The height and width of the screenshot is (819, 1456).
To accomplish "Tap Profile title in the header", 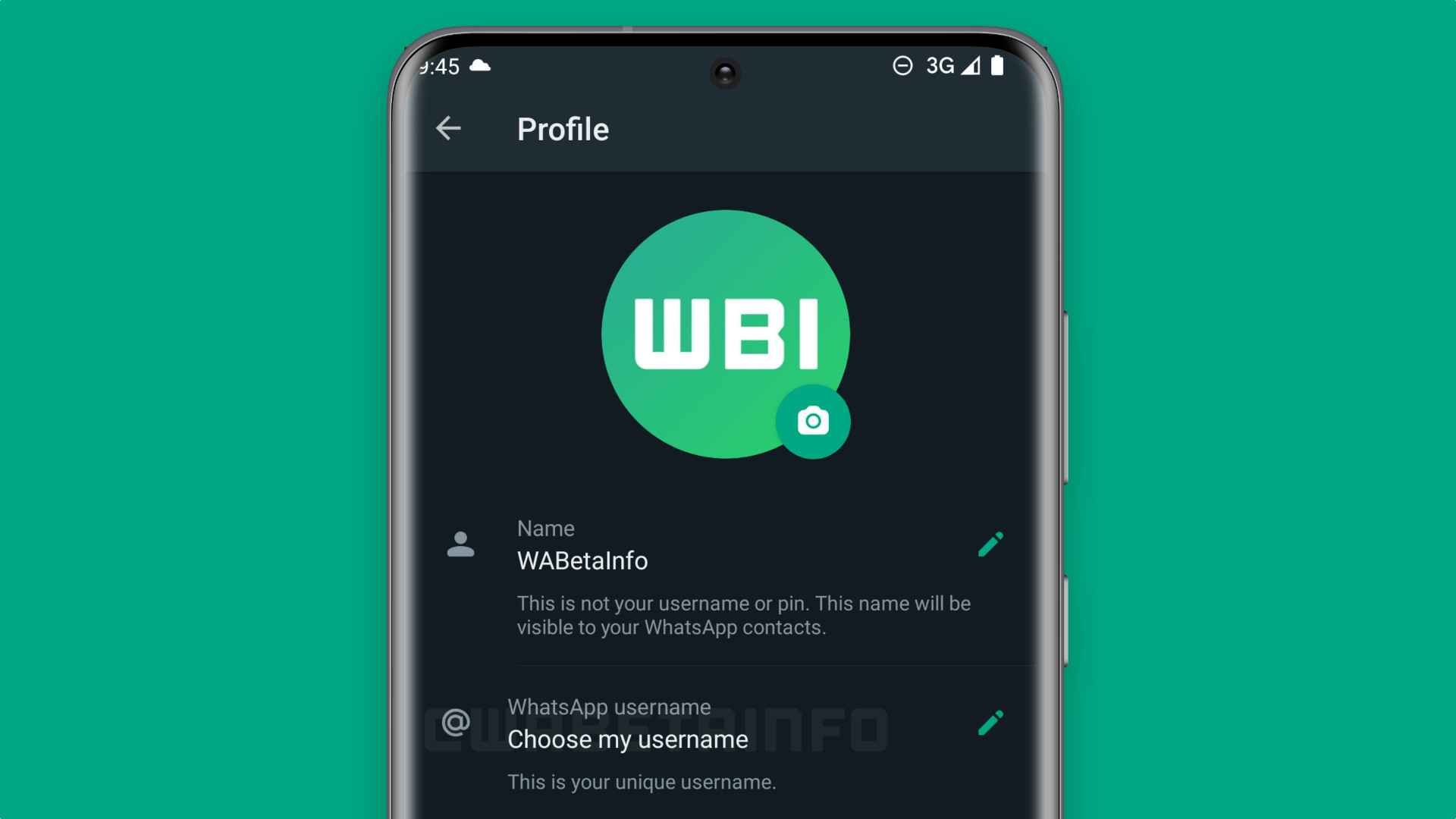I will tap(562, 129).
